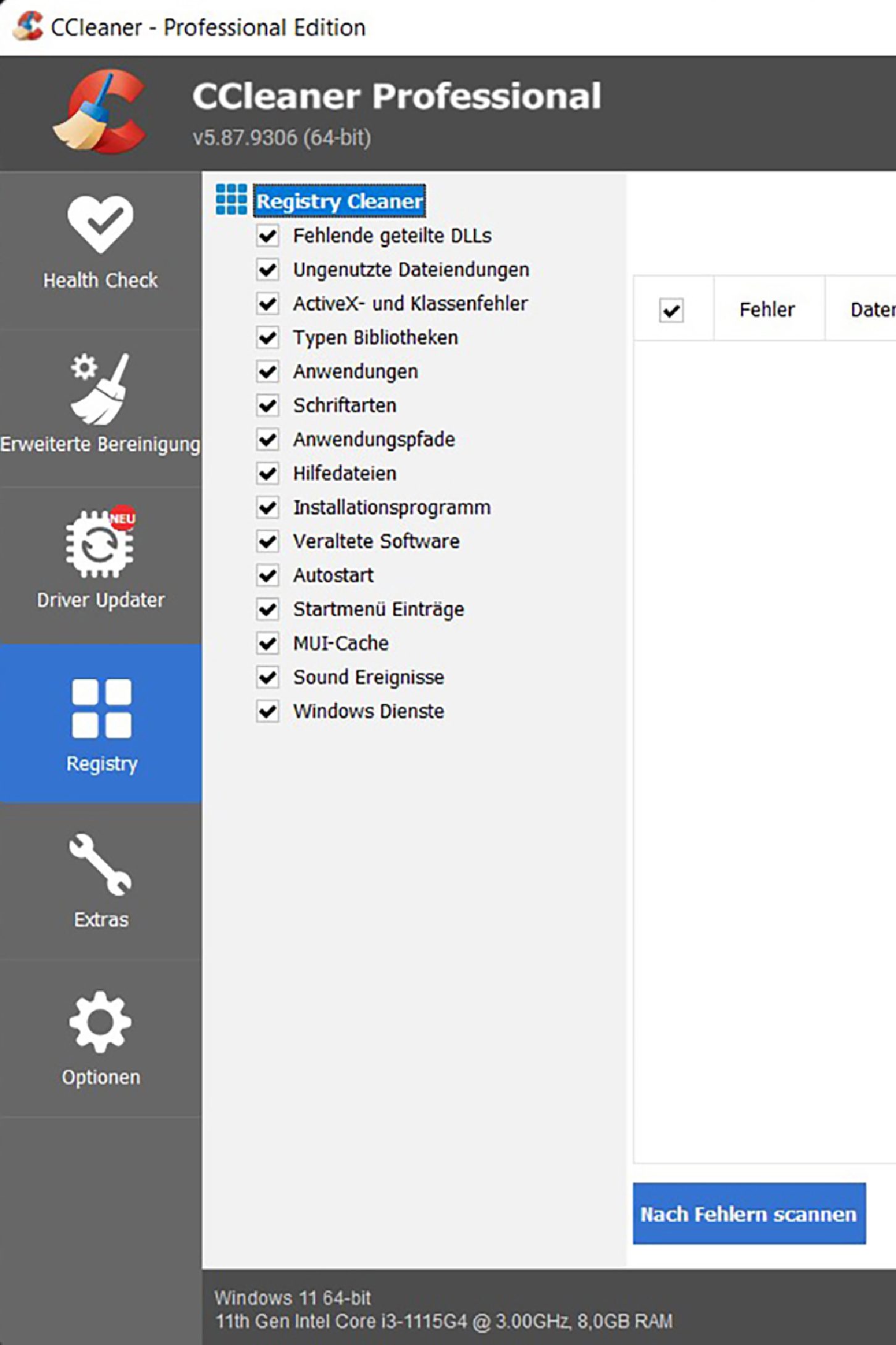Click the Registry label in sidebar

click(x=102, y=764)
